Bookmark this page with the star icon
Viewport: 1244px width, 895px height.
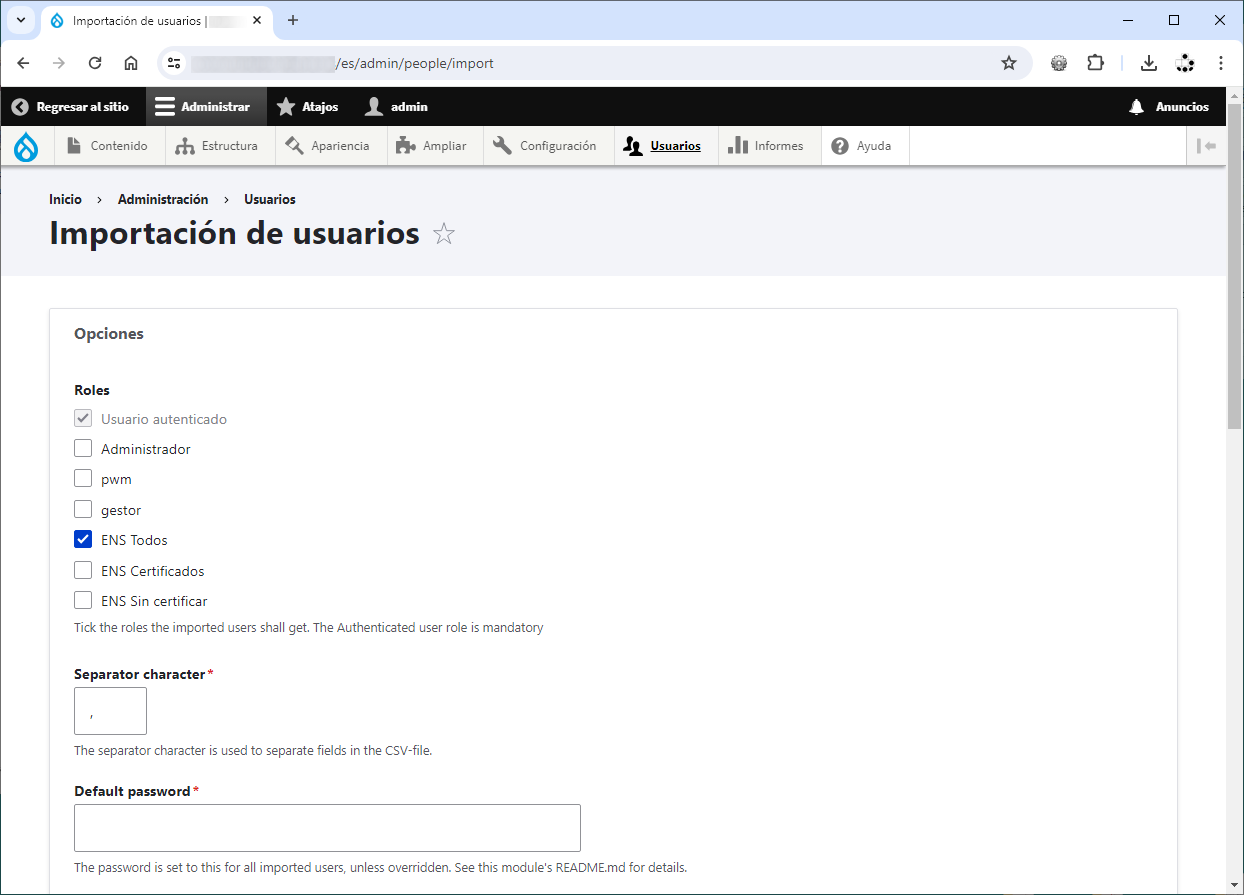pyautogui.click(x=1009, y=63)
